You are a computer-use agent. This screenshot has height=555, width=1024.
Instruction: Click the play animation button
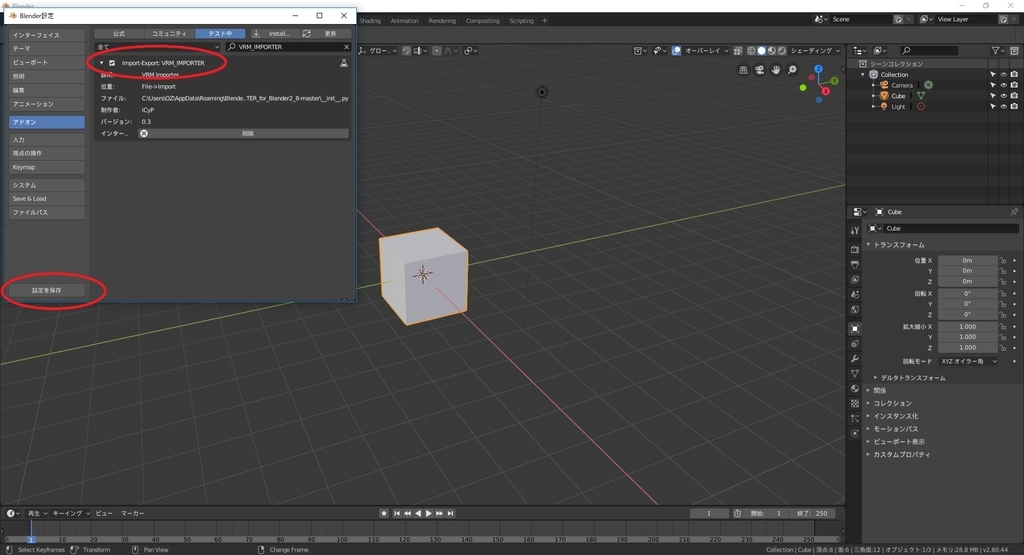click(429, 513)
